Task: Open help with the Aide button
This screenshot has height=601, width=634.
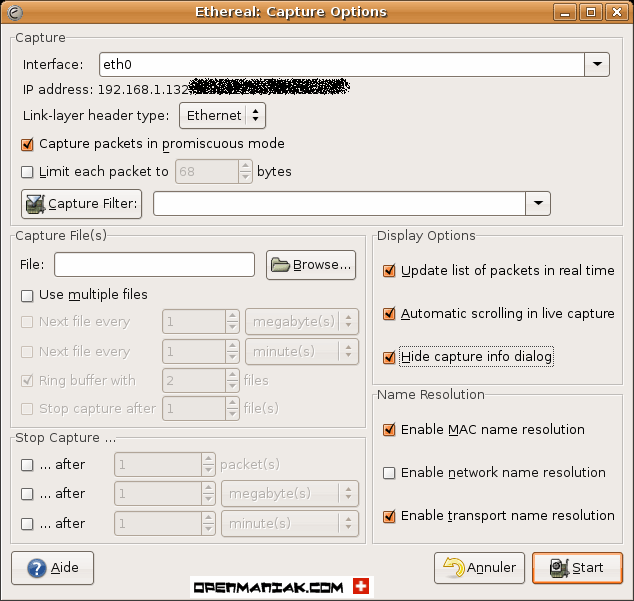Action: (53, 568)
